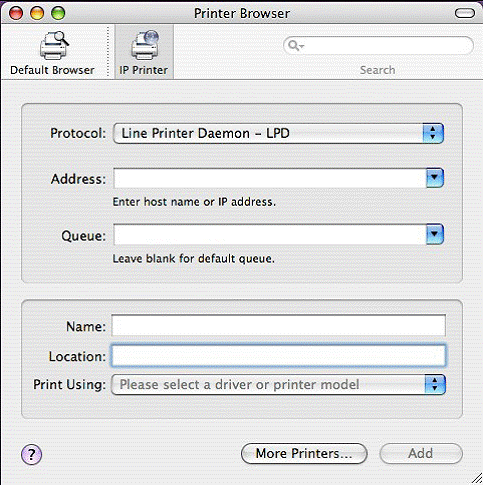This screenshot has width=483, height=485.
Task: Expand the Queue dropdown arrow
Action: tap(435, 234)
